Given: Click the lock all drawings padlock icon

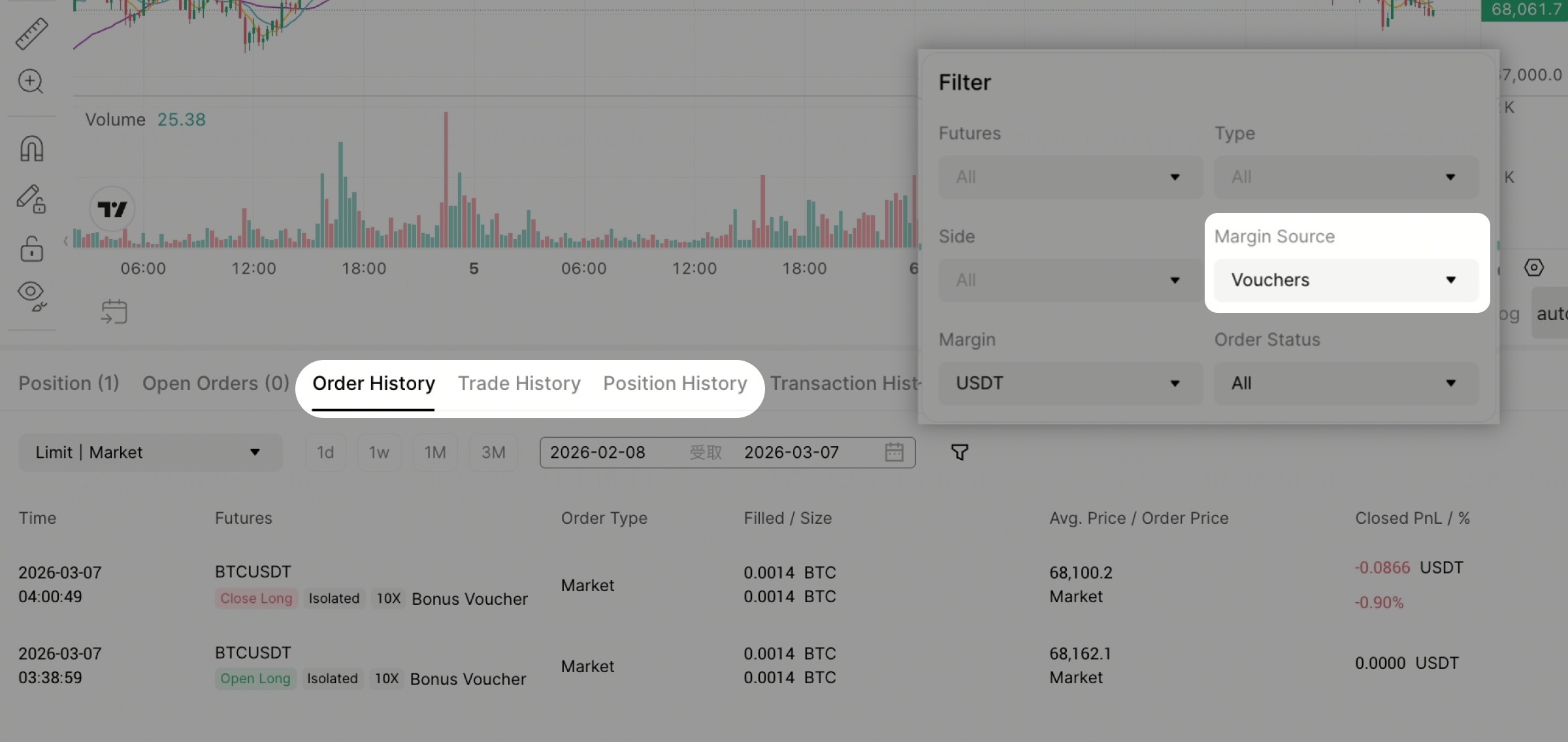Looking at the screenshot, I should [x=31, y=249].
